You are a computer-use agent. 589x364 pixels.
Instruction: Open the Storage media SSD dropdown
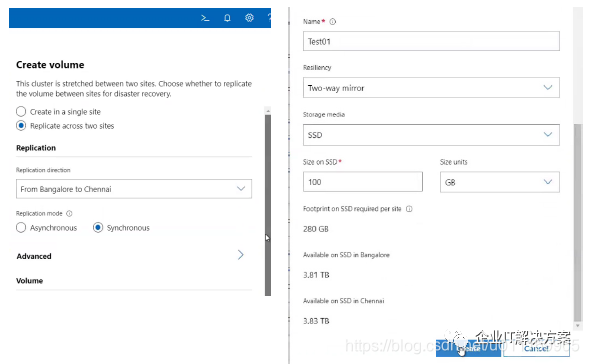pyautogui.click(x=431, y=135)
